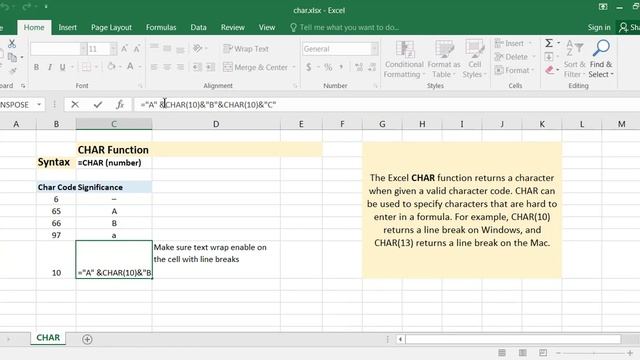Toggle Wrap Text
Viewport: 640px width, 360px height.
246,49
